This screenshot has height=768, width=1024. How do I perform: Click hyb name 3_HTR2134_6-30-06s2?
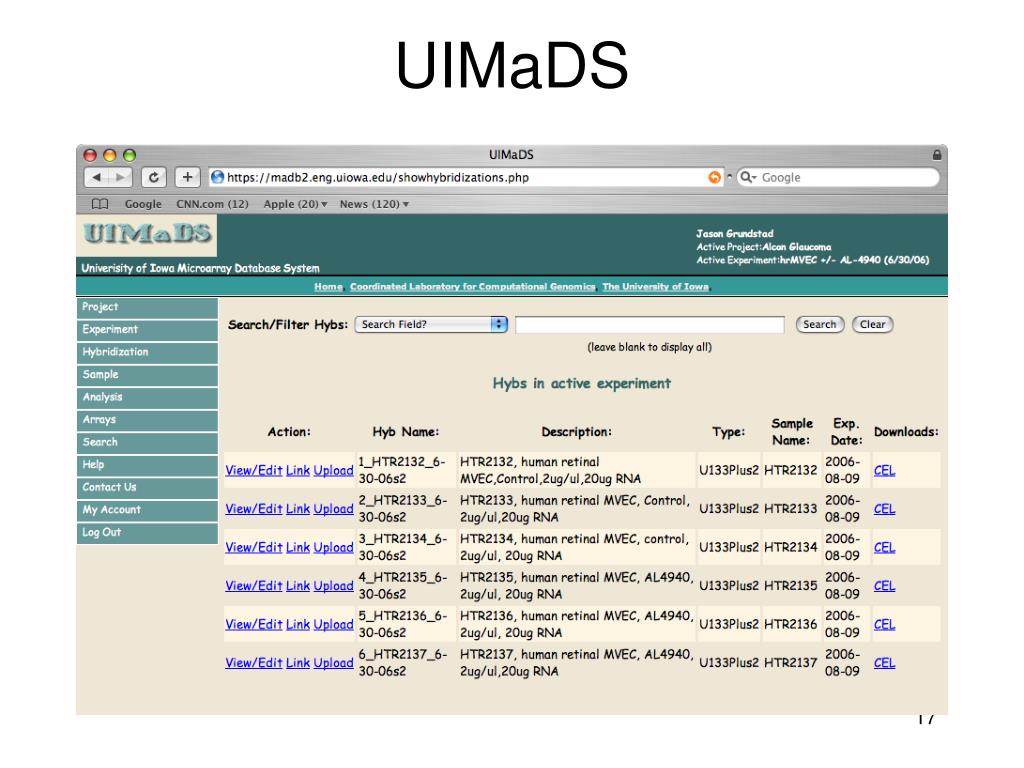[x=402, y=547]
